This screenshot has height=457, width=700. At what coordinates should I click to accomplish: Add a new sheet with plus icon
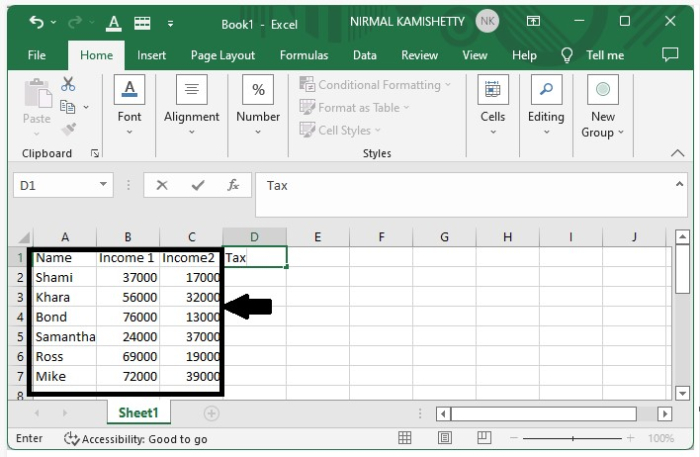point(211,413)
